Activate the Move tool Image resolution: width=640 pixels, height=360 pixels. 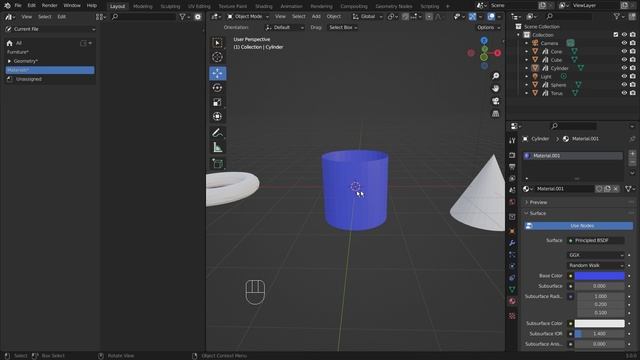coord(217,73)
